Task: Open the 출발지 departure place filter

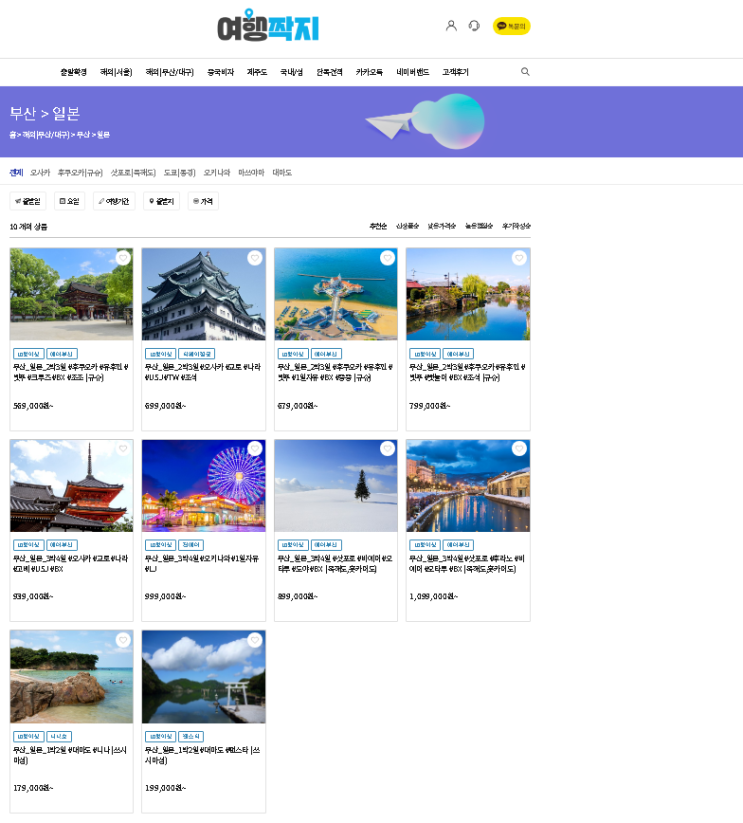Action: point(162,201)
